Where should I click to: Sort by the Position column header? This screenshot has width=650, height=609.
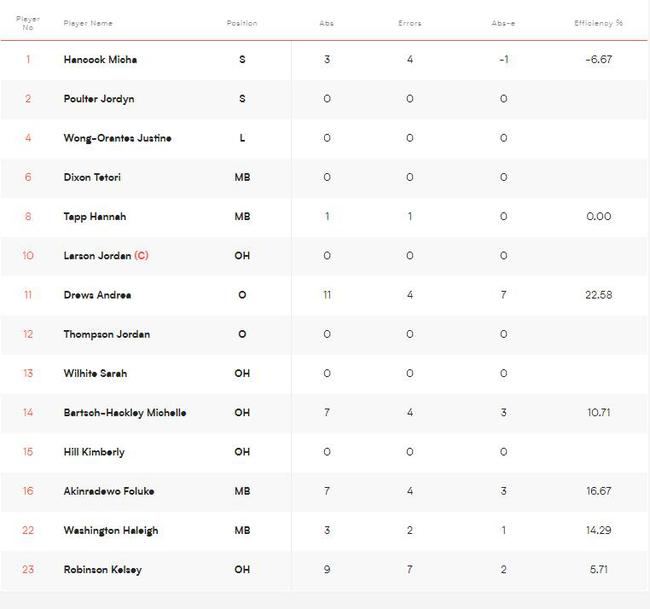tap(242, 23)
